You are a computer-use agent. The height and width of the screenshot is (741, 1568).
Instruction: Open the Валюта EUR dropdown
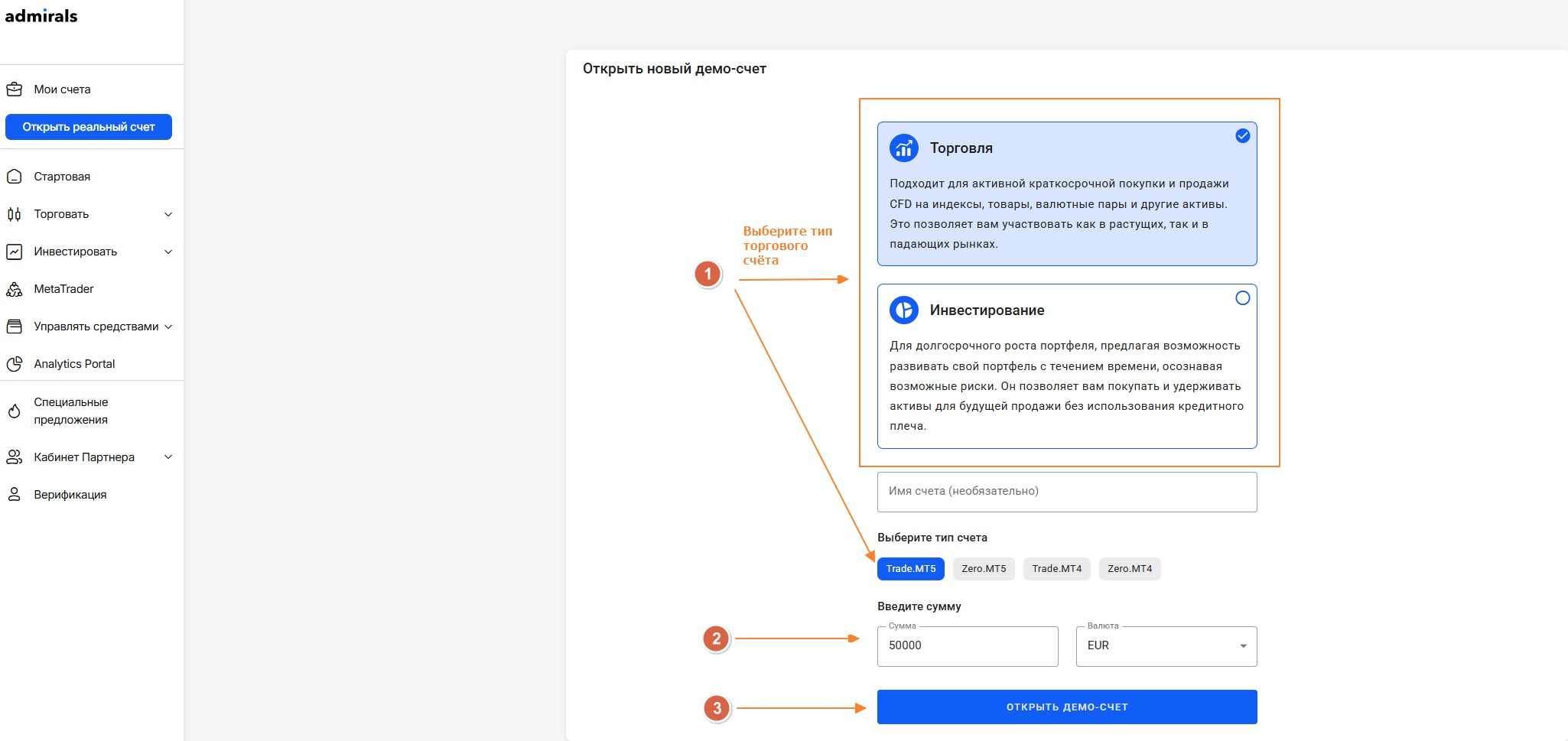click(x=1166, y=646)
